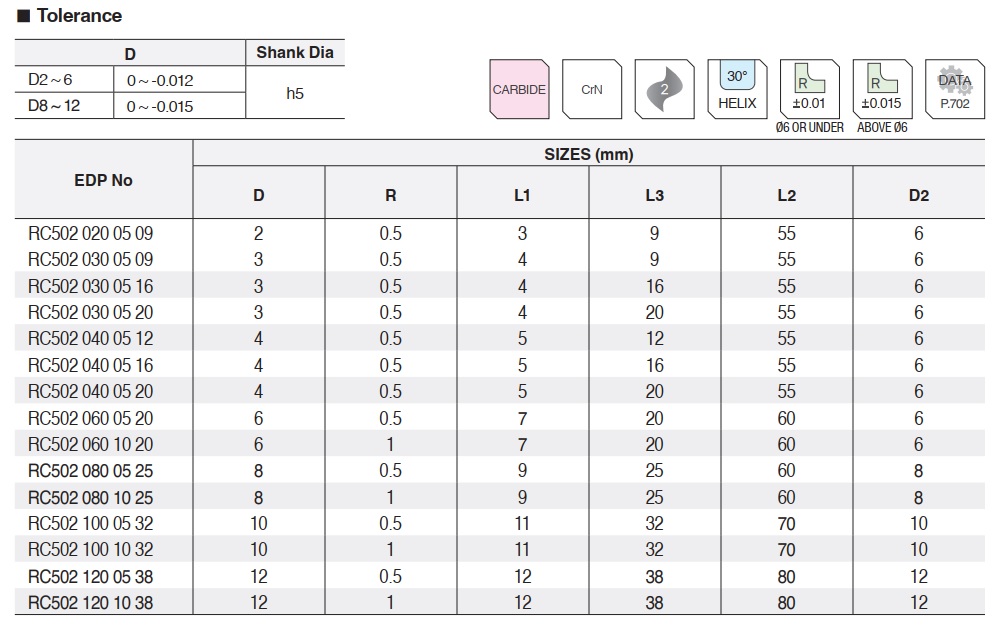Select the L3 column header
Screen dimensions: 1000x626
pyautogui.click(x=654, y=195)
